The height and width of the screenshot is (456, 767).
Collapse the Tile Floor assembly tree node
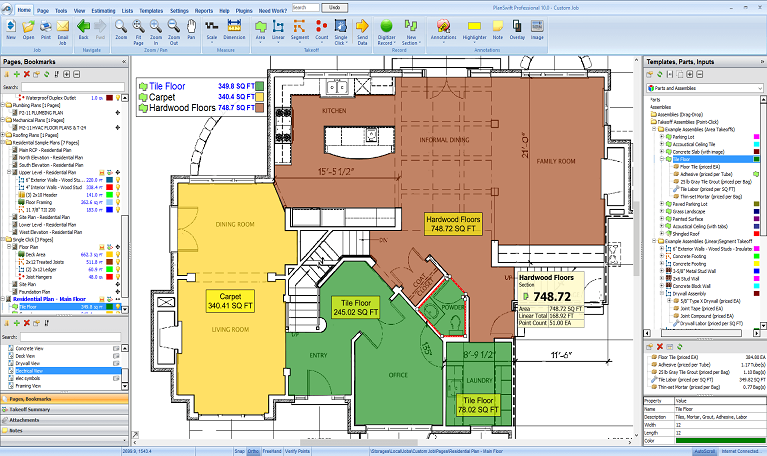click(x=662, y=160)
